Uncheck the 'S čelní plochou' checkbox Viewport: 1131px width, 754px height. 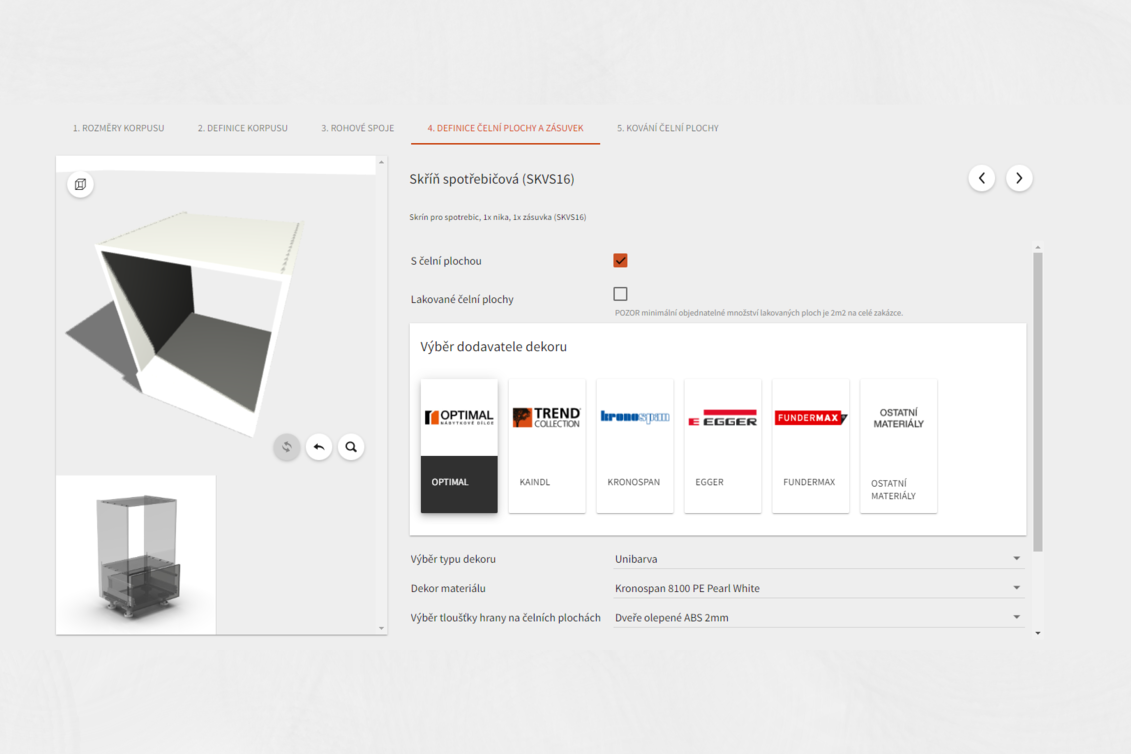[620, 261]
